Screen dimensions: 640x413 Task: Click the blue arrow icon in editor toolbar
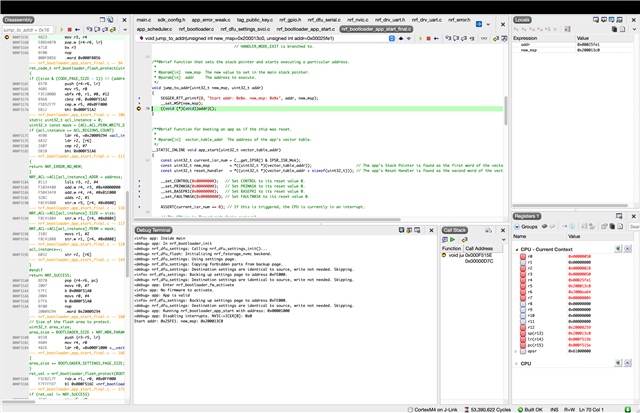coord(436,38)
